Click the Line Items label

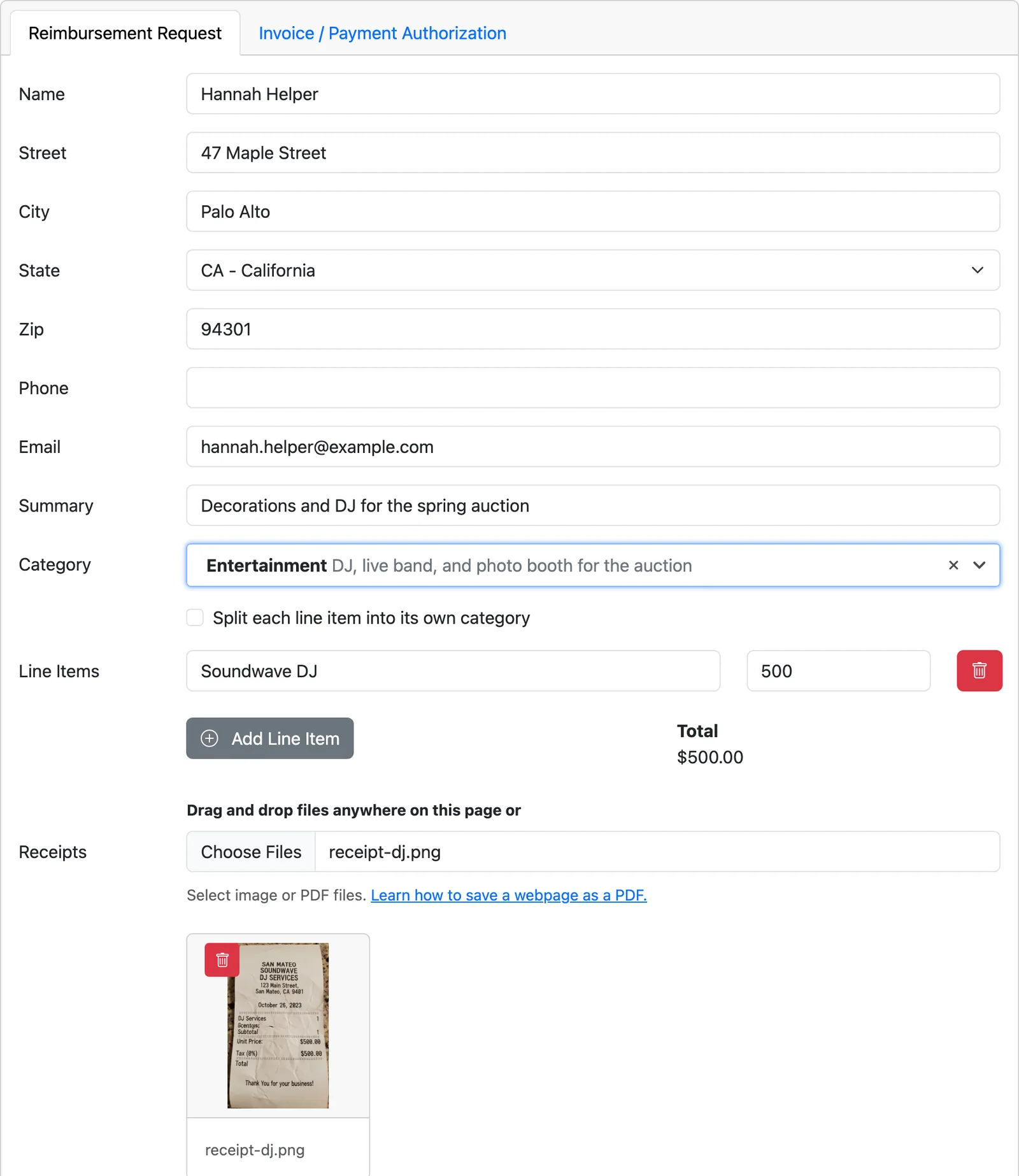(x=59, y=671)
